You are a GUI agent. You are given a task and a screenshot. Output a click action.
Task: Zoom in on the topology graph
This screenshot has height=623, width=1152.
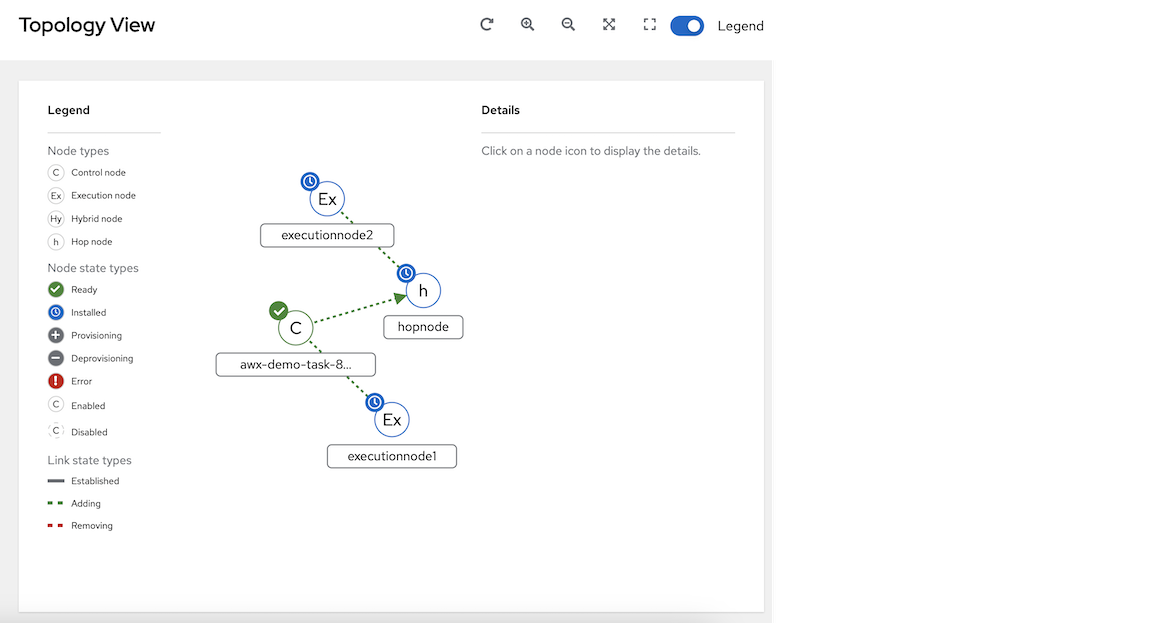tap(528, 25)
